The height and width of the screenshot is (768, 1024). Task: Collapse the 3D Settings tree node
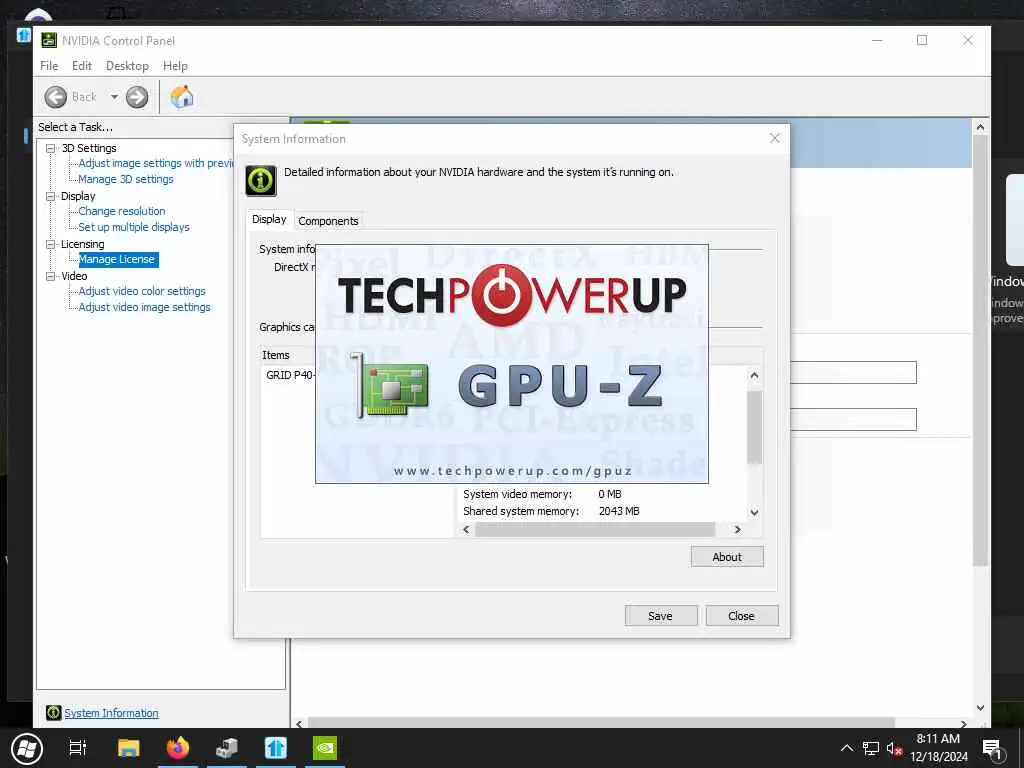pyautogui.click(x=50, y=148)
